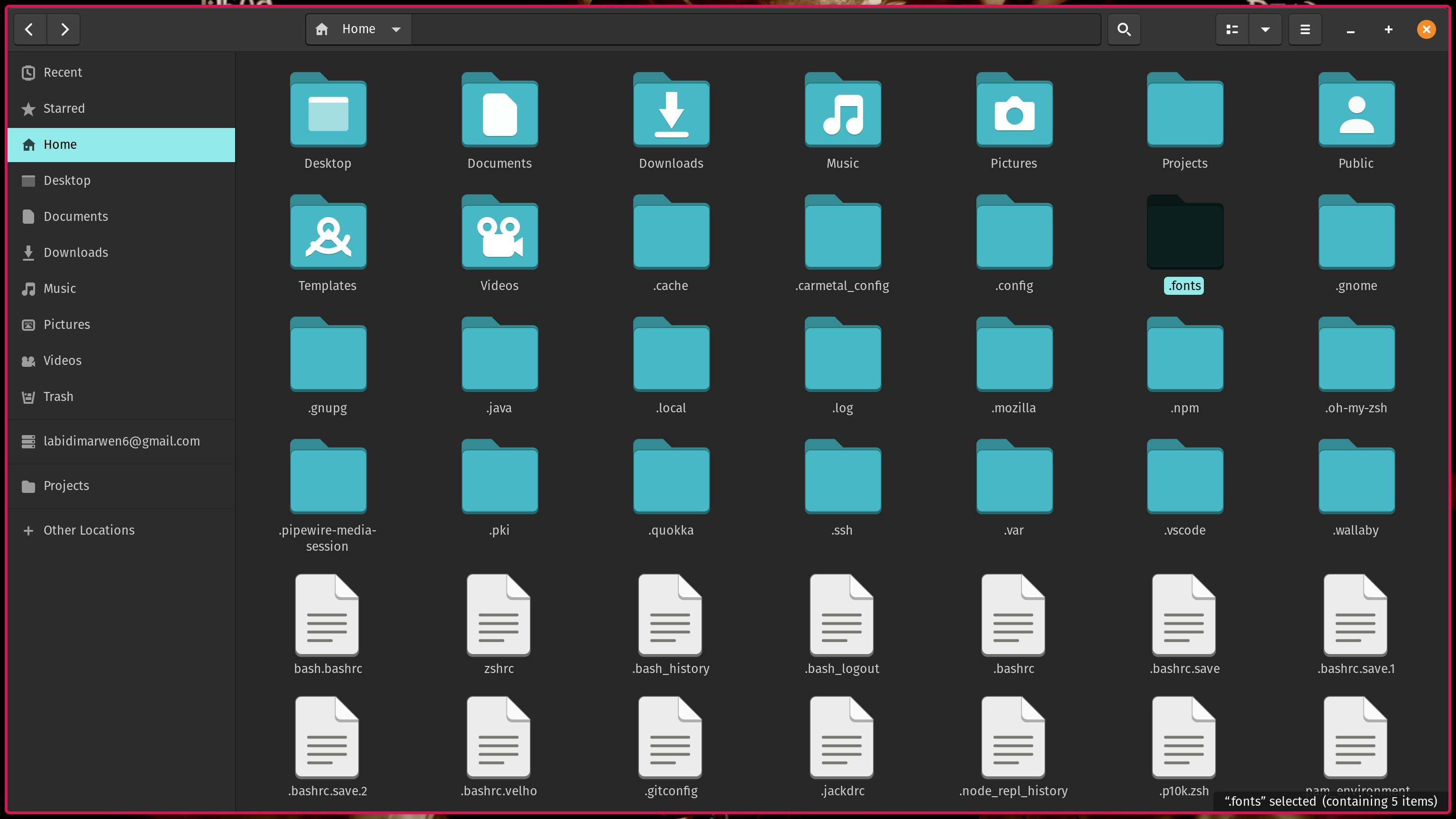Select the Downloads folder icon
This screenshot has height=819, width=1456.
(671, 109)
